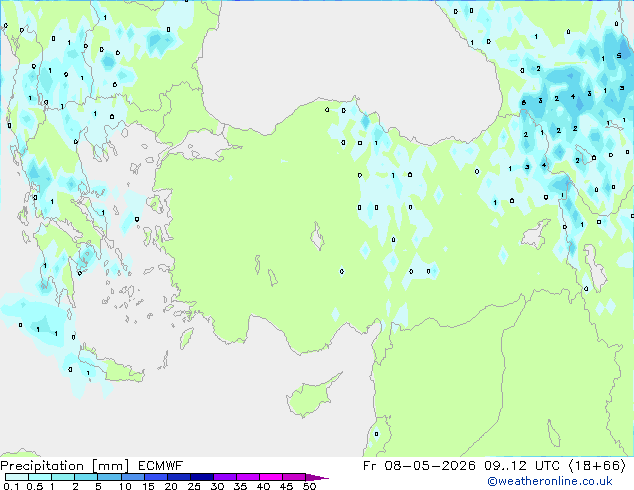This screenshot has height=490, width=634.
Task: Select the 5–10 mm legend swatch
Action: point(109,477)
